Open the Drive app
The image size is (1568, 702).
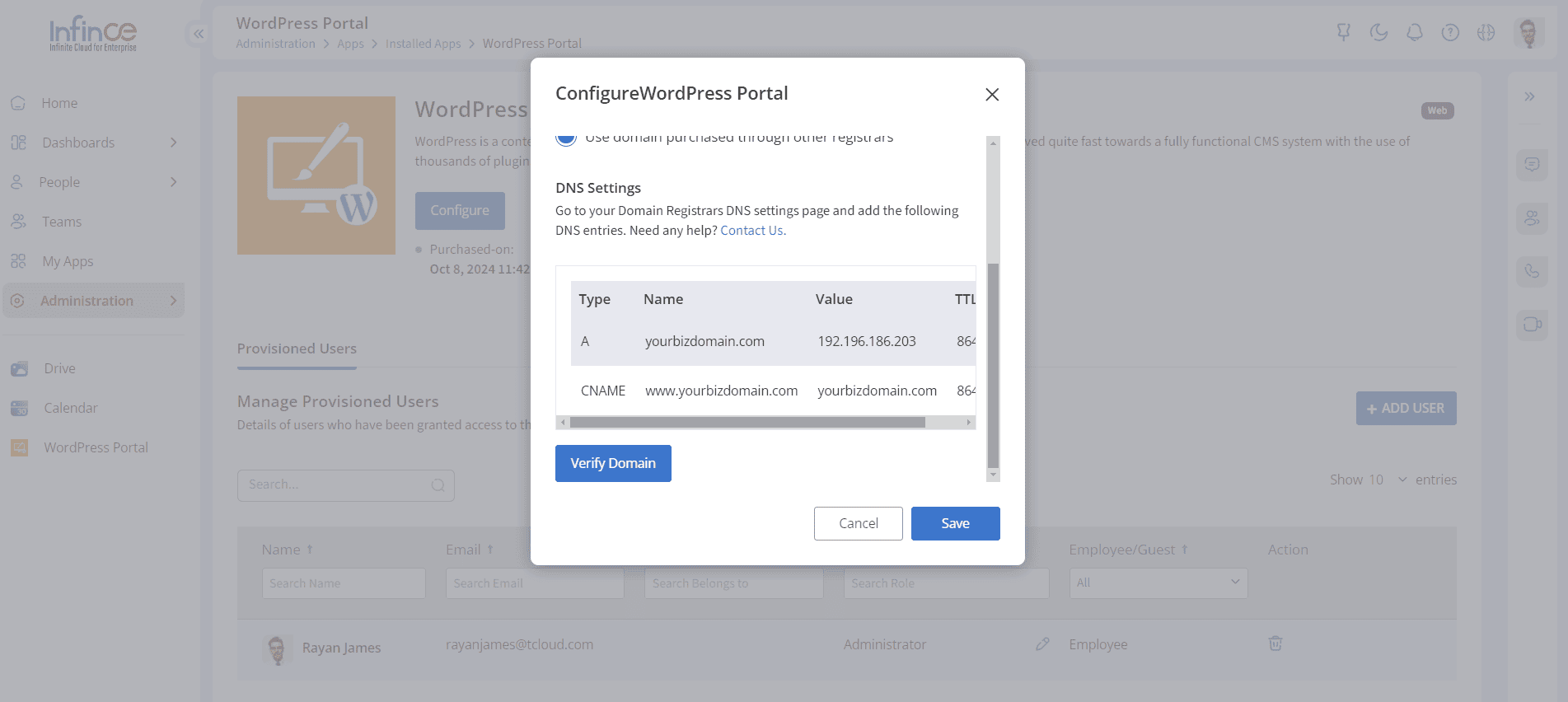pyautogui.click(x=59, y=368)
